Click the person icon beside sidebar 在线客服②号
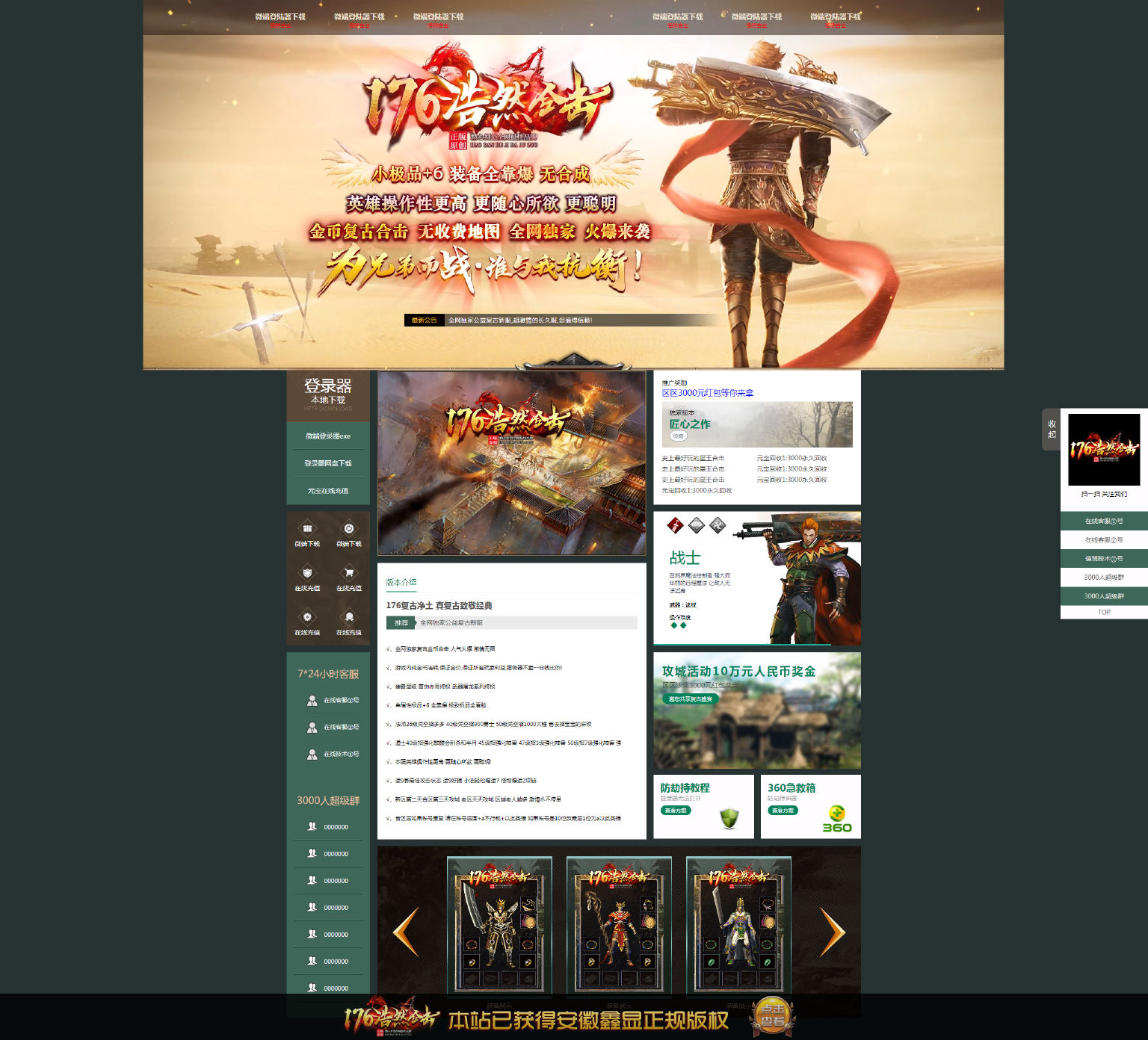The image size is (1148, 1040). (x=312, y=728)
